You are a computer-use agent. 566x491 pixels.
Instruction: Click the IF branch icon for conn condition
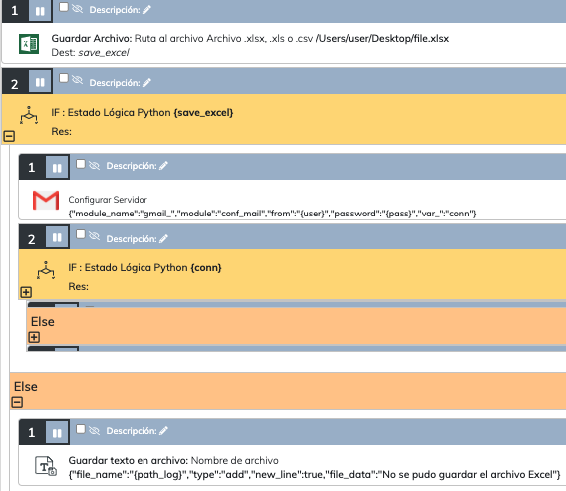click(x=46, y=270)
